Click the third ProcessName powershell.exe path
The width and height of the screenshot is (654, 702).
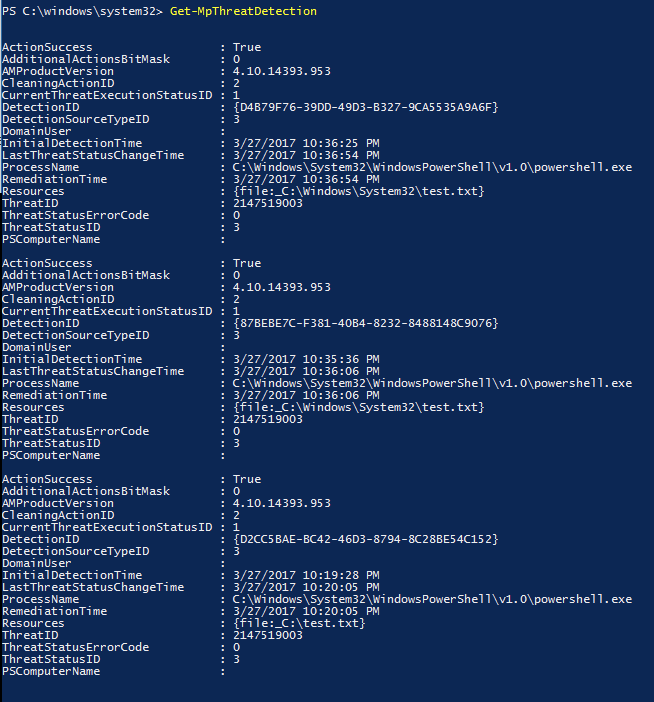(x=432, y=599)
